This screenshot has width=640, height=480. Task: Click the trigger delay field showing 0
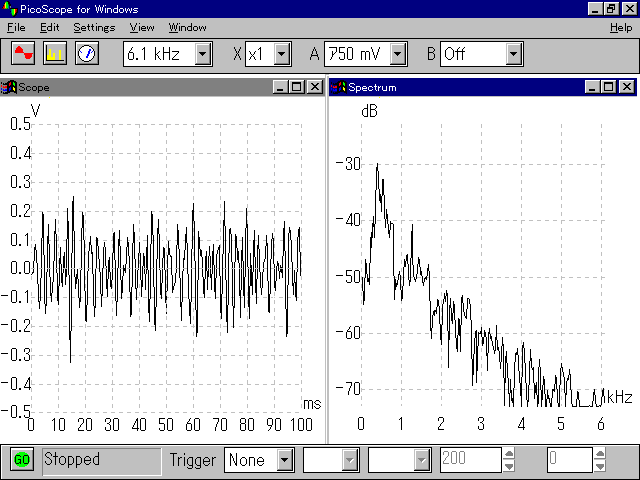[569, 460]
